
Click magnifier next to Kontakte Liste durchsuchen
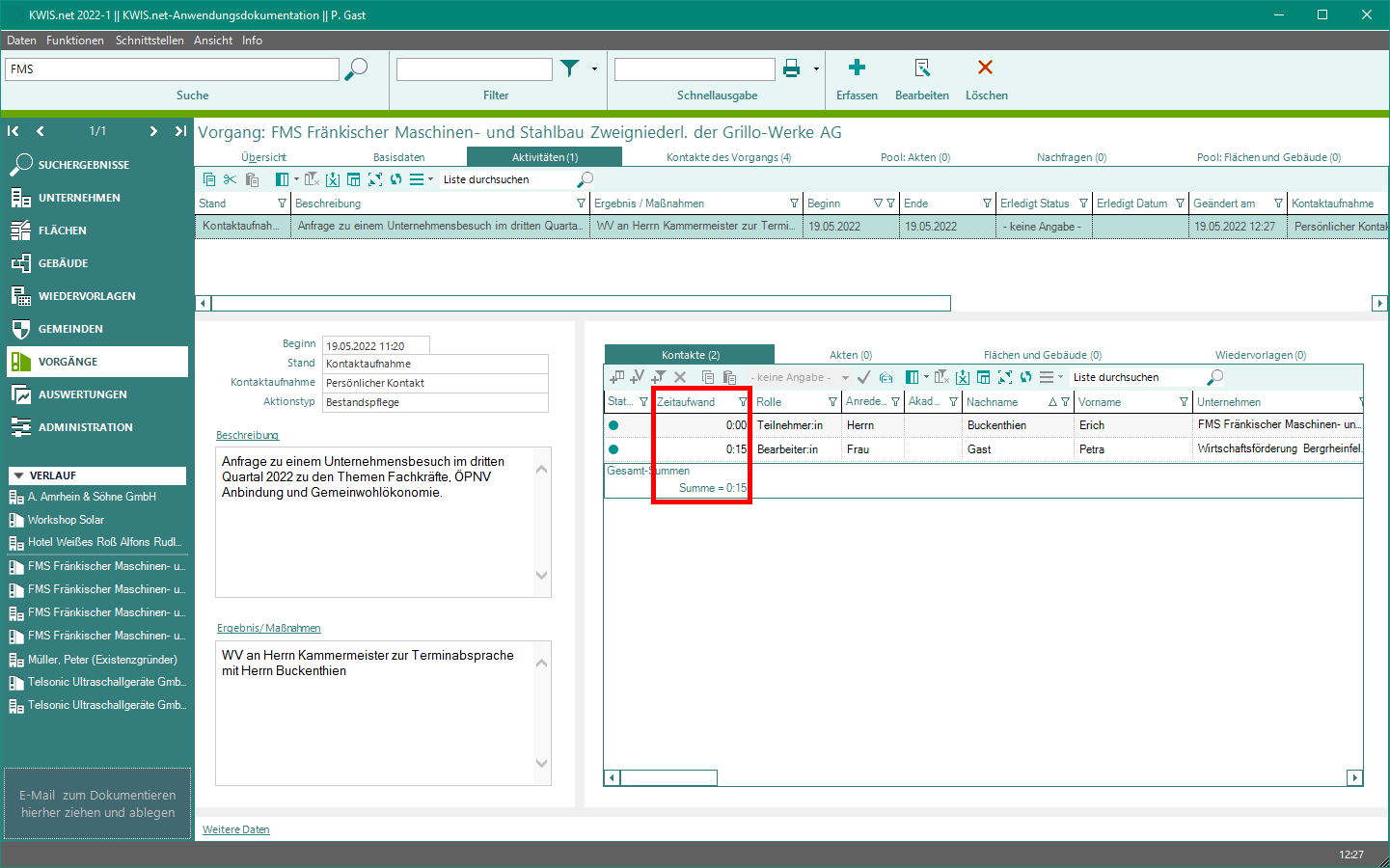pos(1215,377)
